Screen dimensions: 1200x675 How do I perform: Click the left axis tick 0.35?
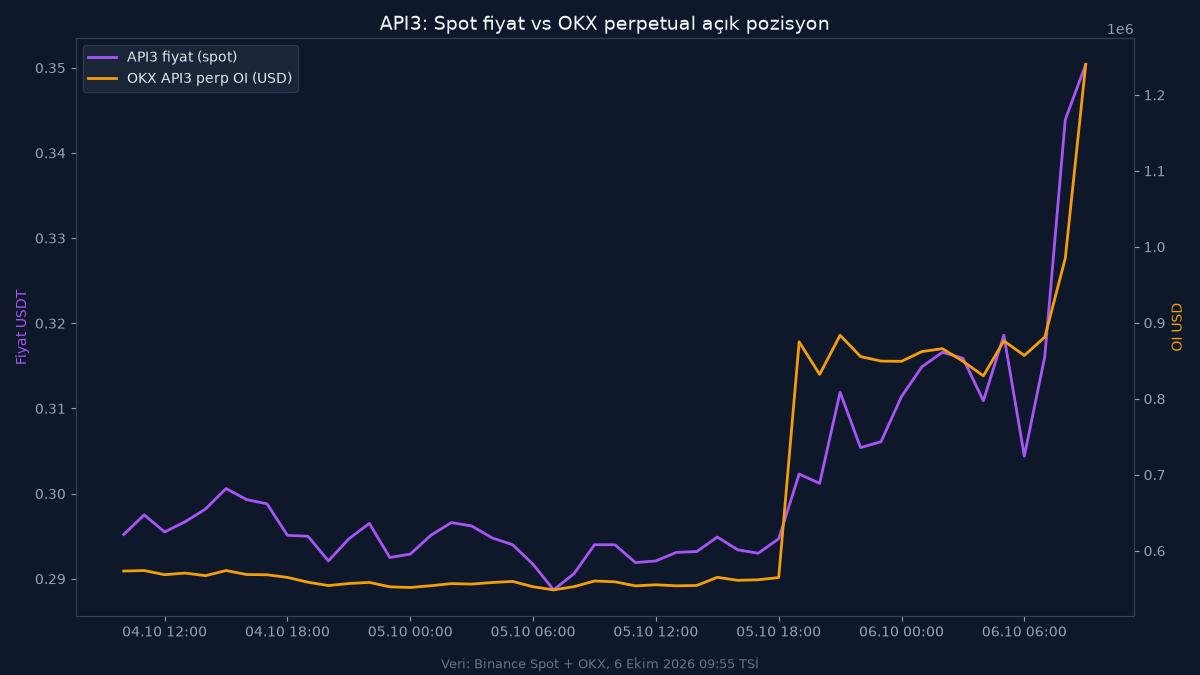click(x=50, y=68)
